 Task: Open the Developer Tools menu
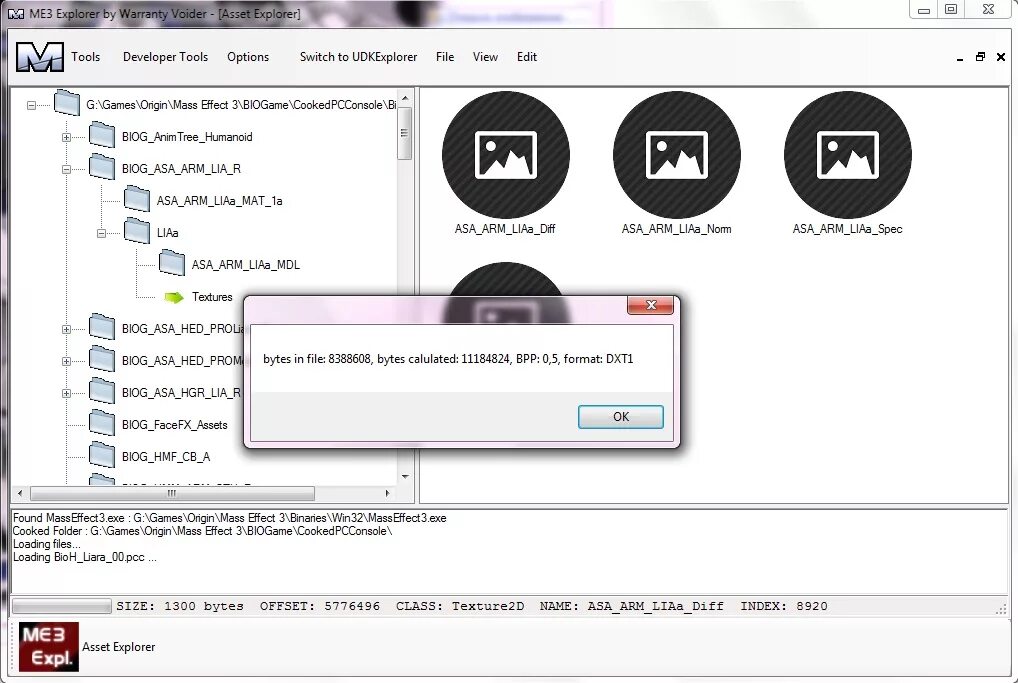tap(166, 57)
